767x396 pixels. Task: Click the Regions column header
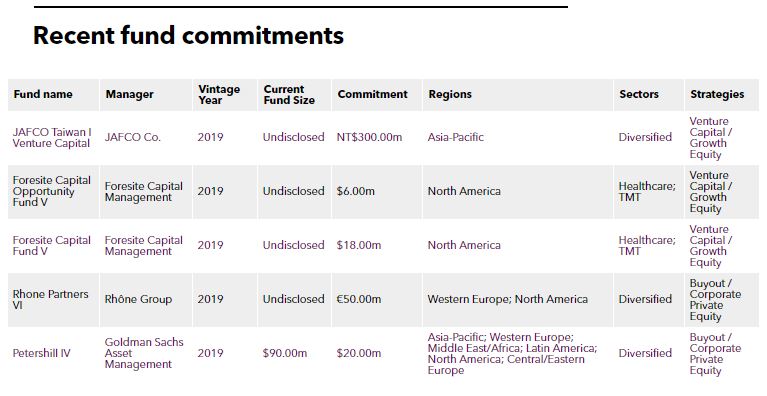[x=450, y=94]
